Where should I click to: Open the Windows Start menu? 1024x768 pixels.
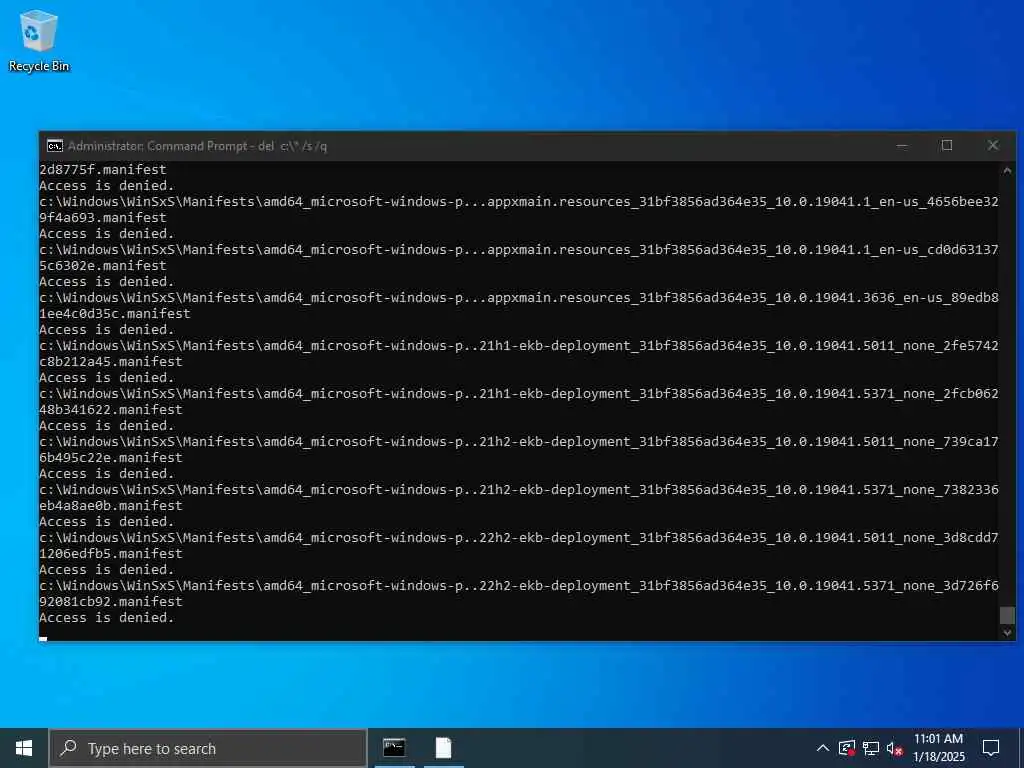24,748
